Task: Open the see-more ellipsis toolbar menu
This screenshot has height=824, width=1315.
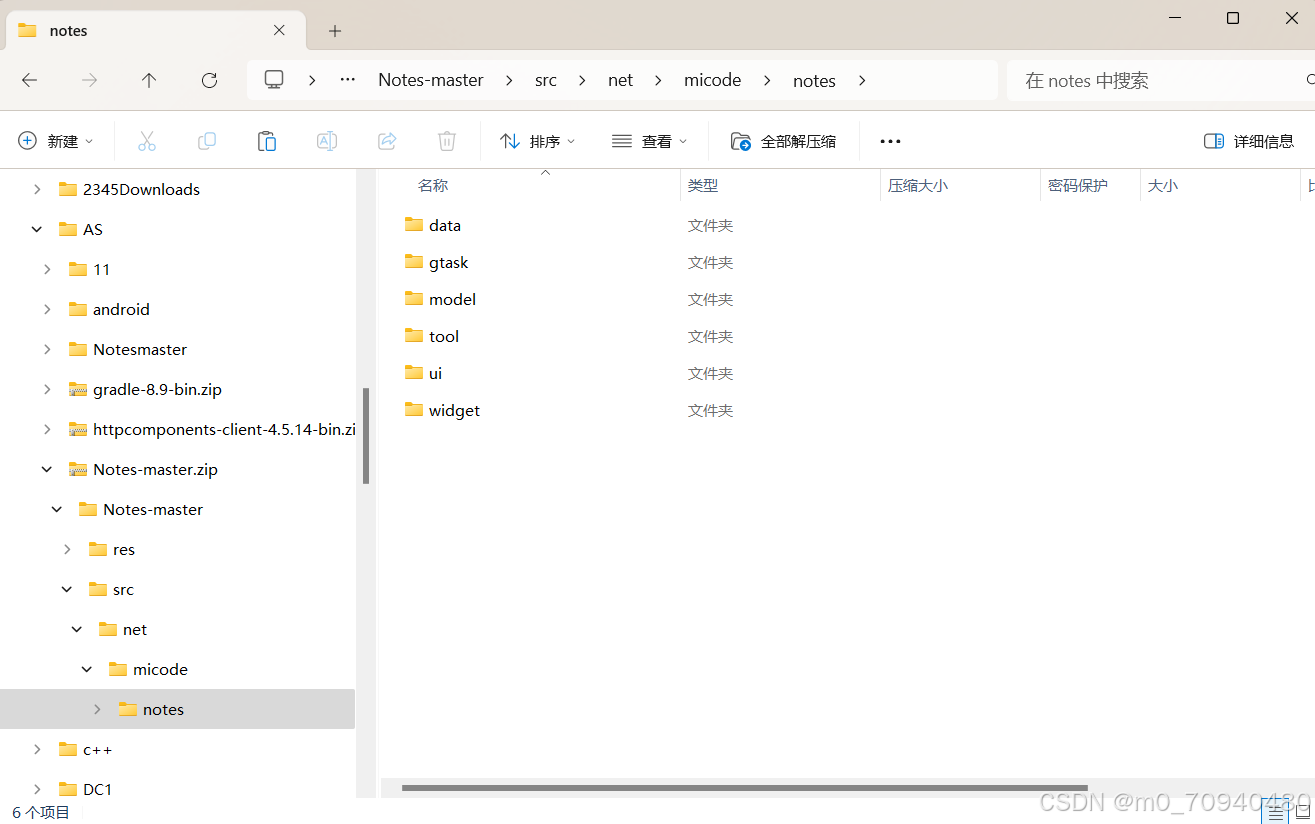Action: 890,140
